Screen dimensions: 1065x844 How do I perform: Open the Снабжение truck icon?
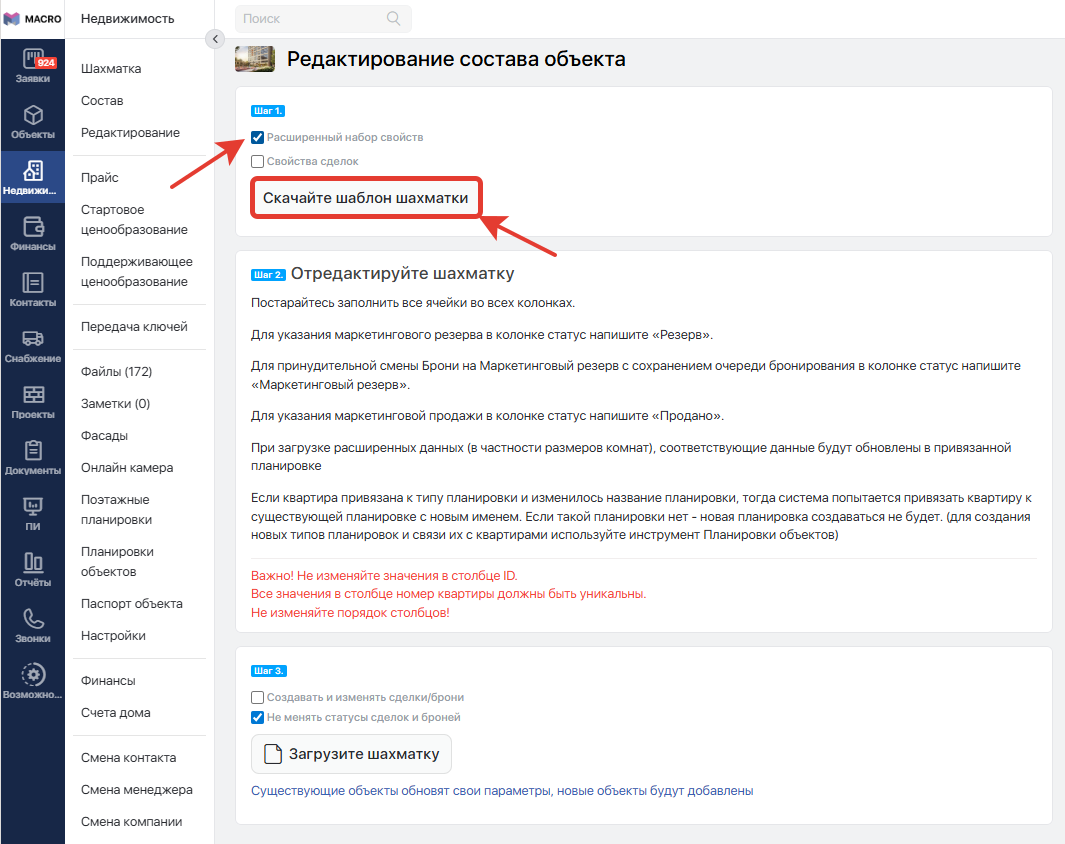33,340
